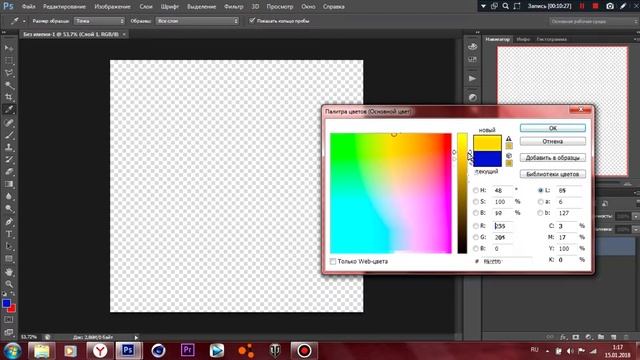
Task: Click the out-of-gamut warning triangle
Action: (x=509, y=139)
